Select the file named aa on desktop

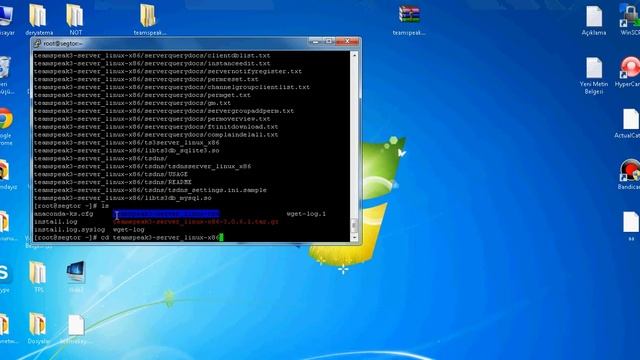tap(631, 227)
